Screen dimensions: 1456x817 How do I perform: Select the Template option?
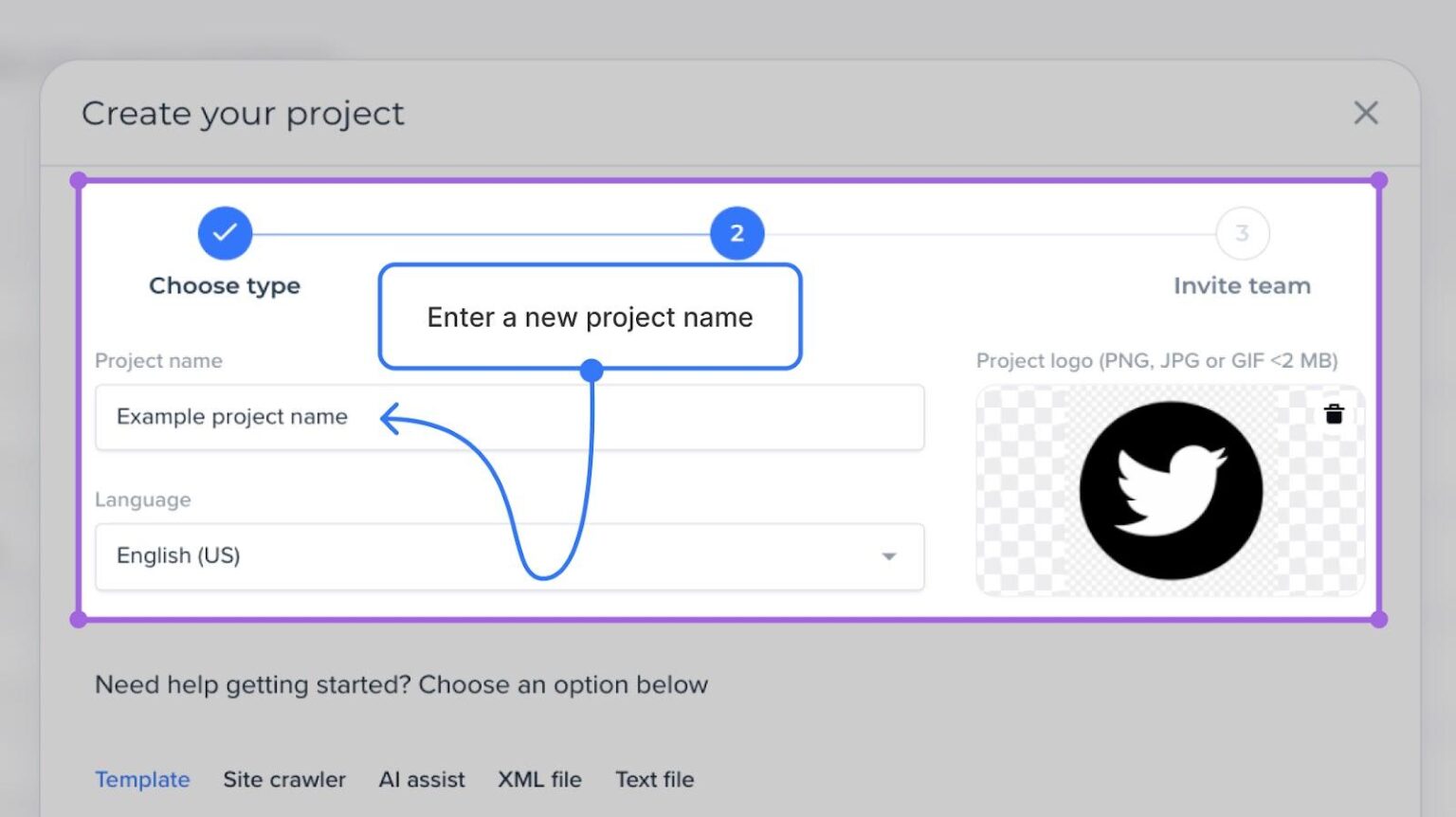(142, 779)
